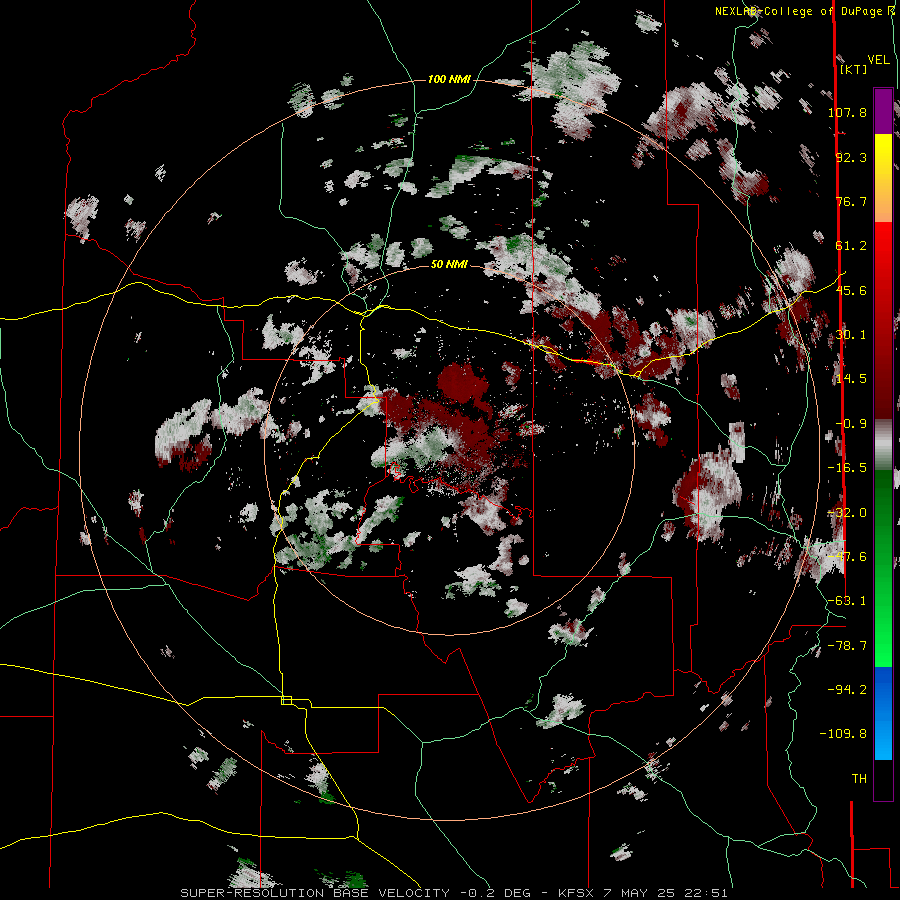Viewport: 900px width, 900px height.
Task: Click the VEL legend title
Action: tap(878, 60)
